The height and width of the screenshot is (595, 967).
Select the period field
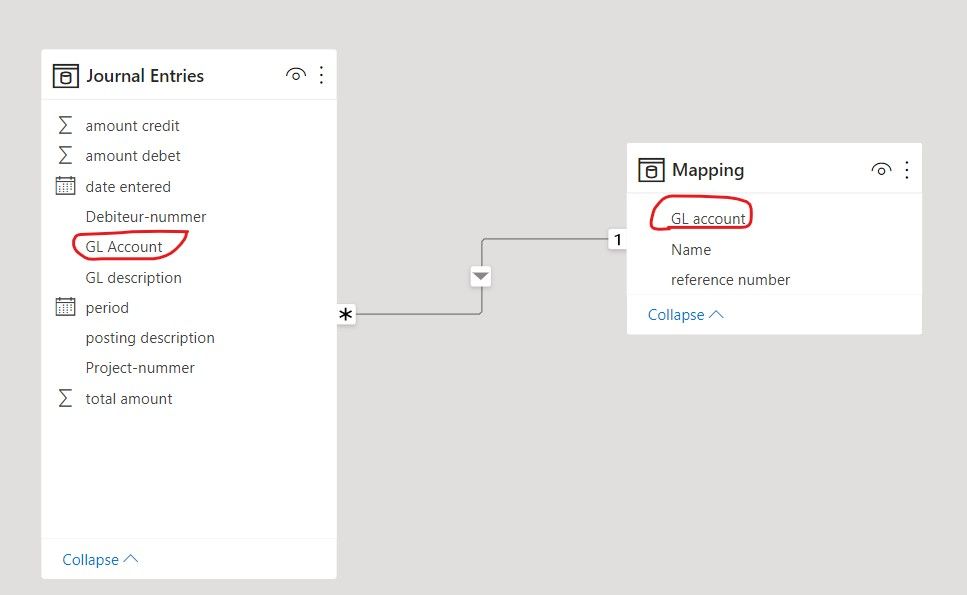coord(107,308)
